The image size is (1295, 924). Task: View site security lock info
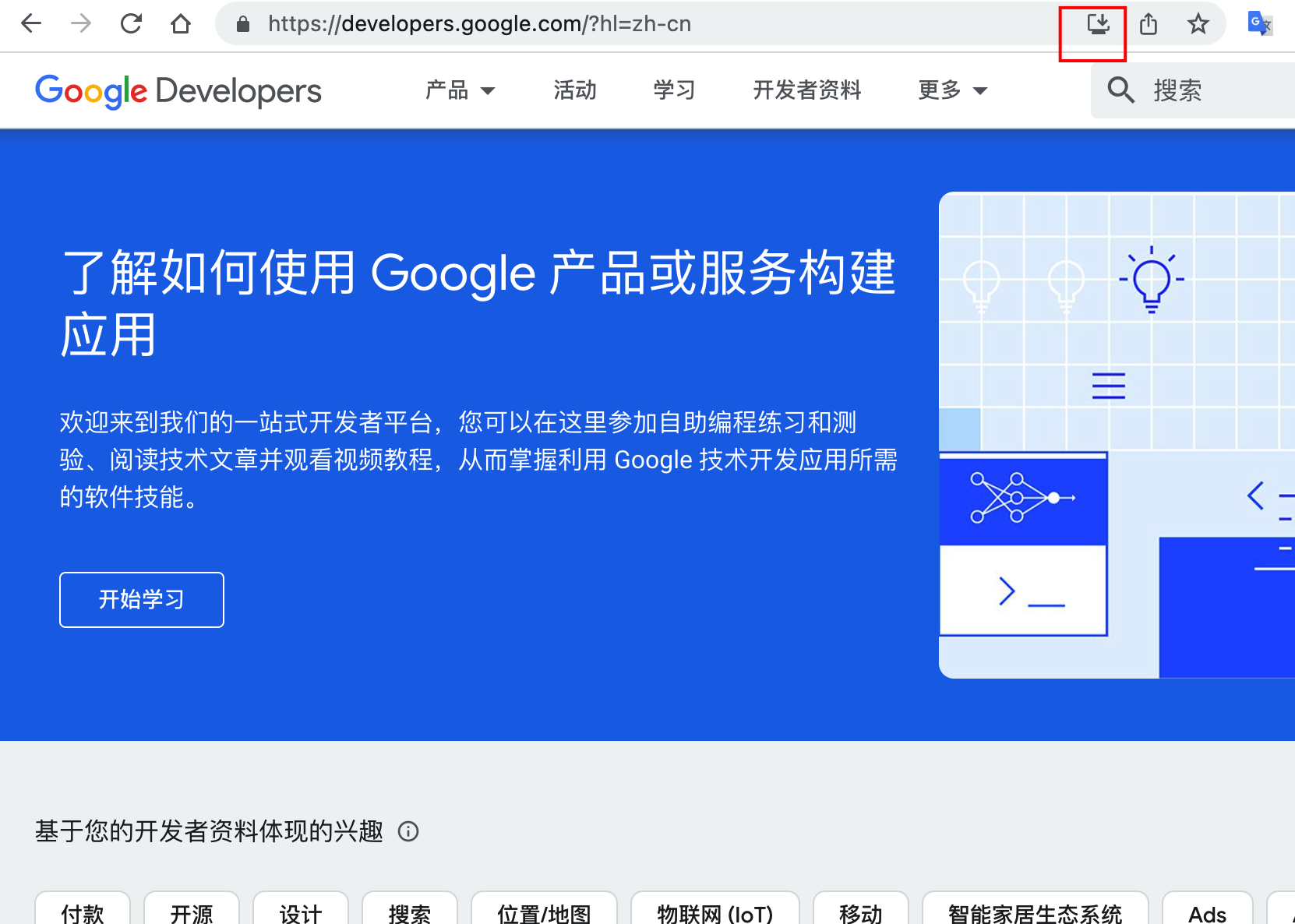click(x=243, y=24)
